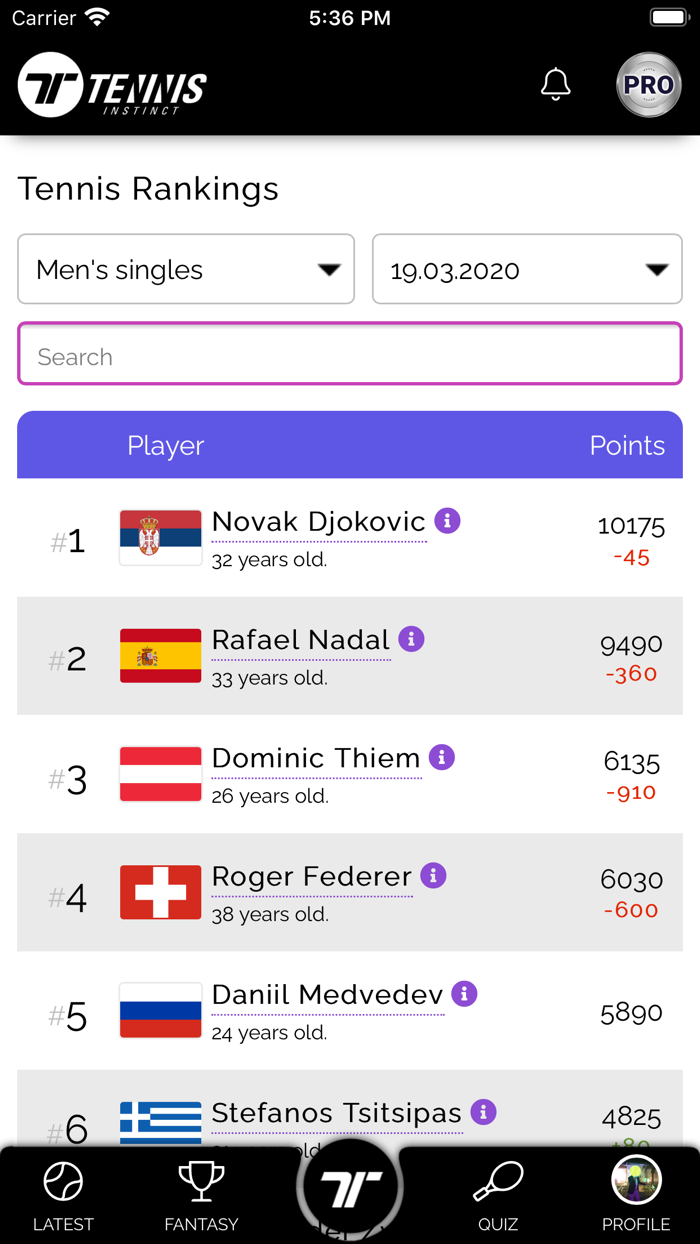Tap the PRO badge icon

[648, 85]
